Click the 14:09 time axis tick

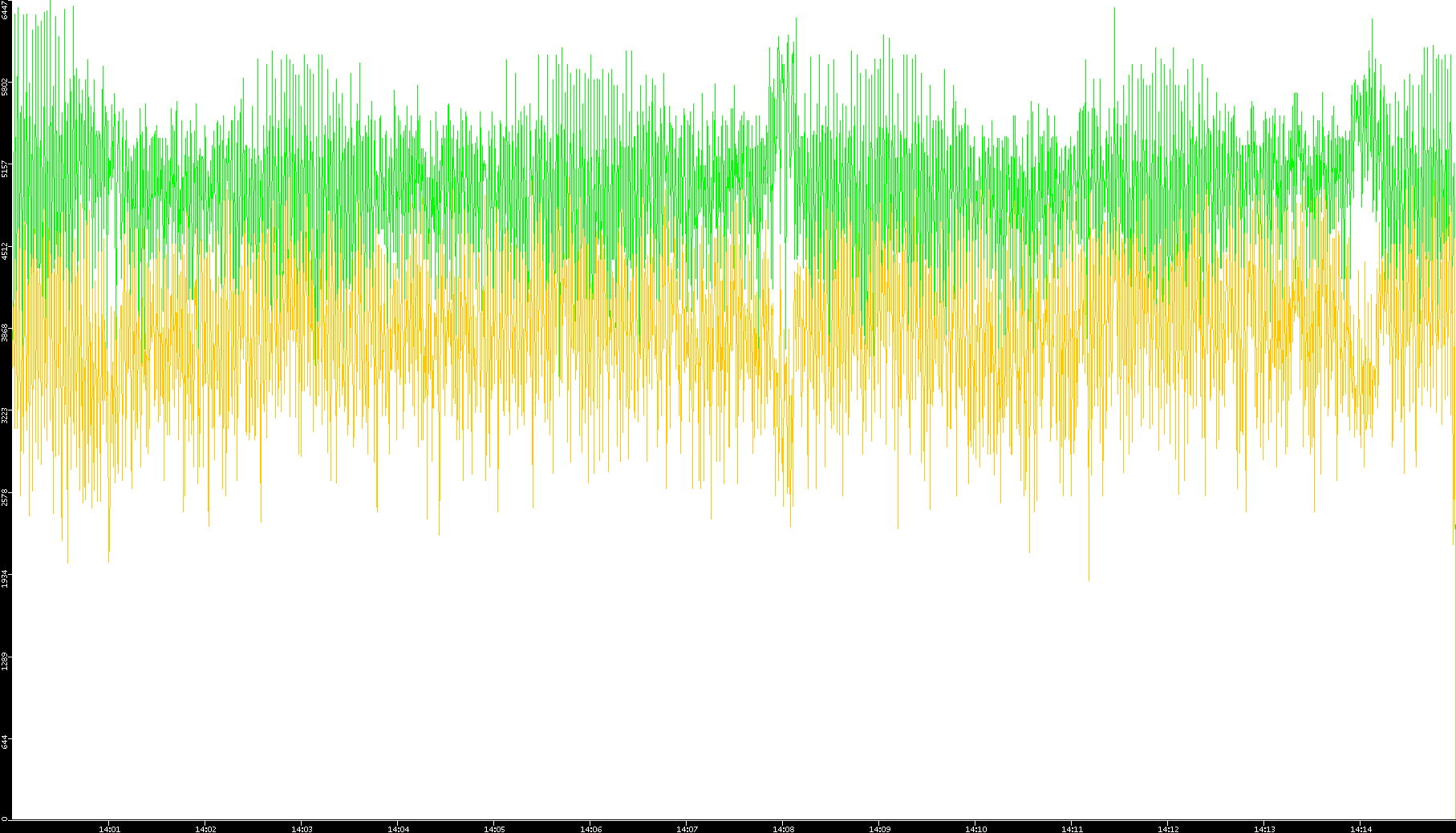coord(879,828)
